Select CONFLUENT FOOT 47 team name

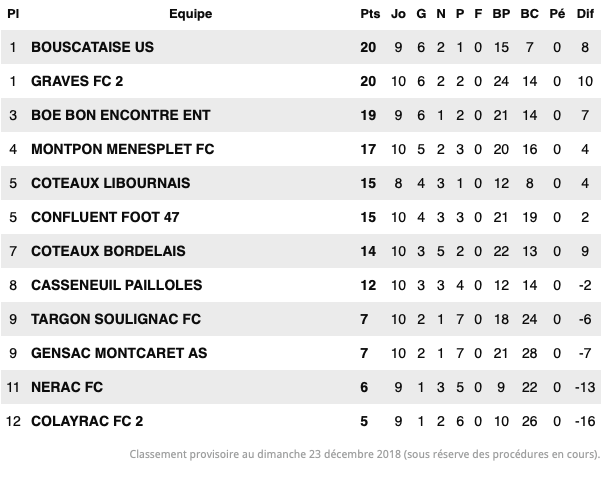(105, 217)
